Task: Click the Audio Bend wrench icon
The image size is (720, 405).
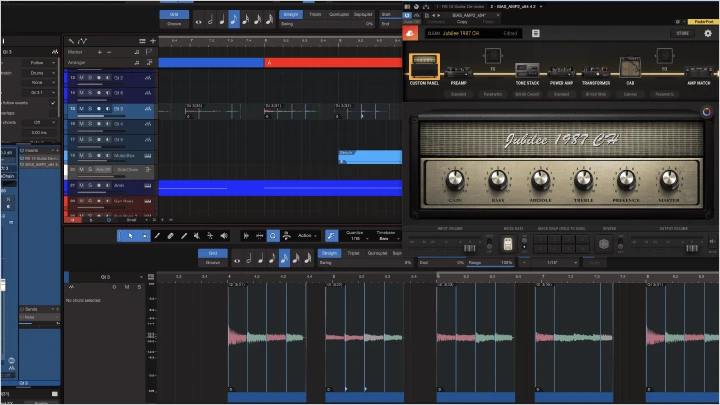Action: point(331,236)
